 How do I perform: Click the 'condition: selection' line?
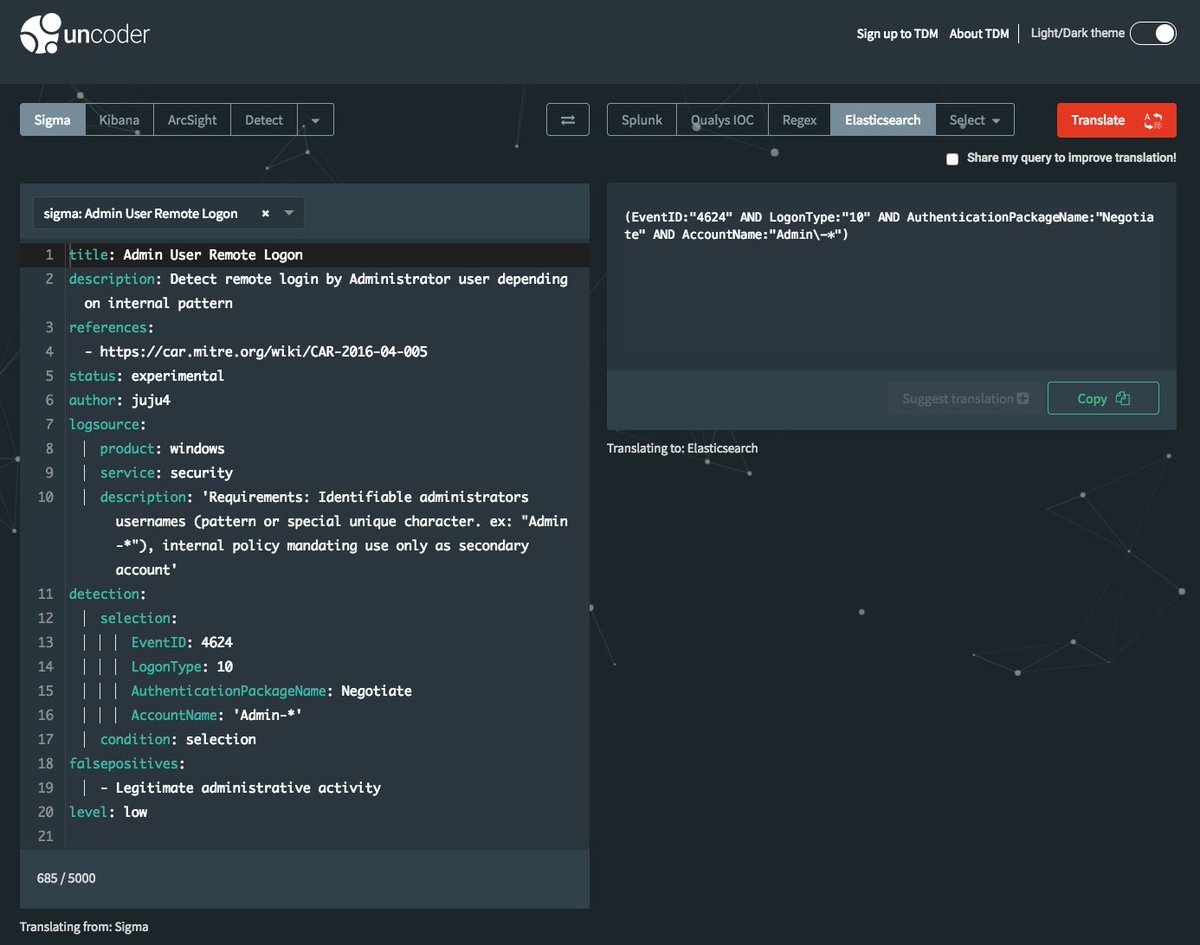[x=178, y=739]
